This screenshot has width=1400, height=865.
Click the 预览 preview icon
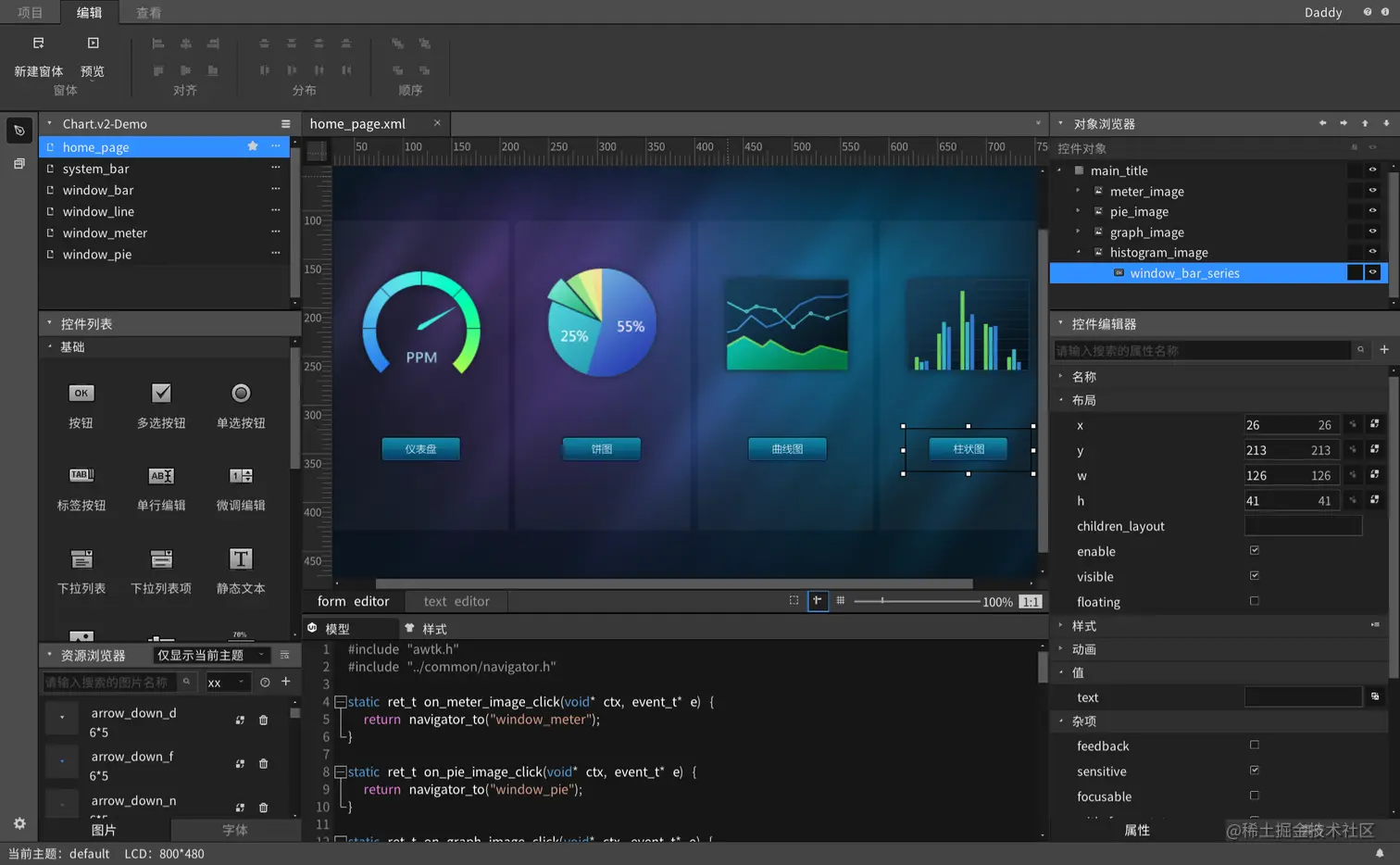coord(93,44)
